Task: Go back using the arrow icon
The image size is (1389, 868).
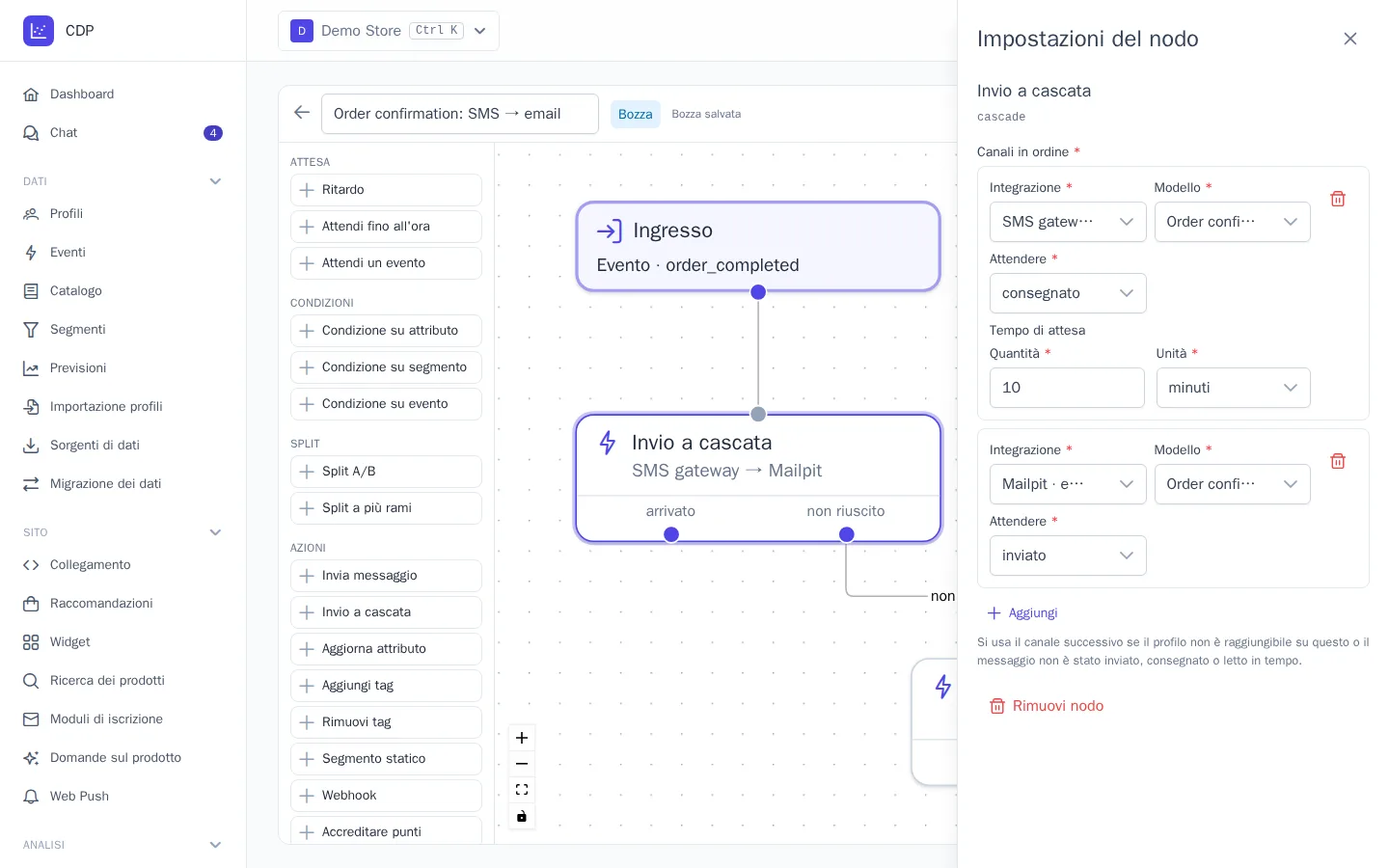Action: pyautogui.click(x=302, y=113)
